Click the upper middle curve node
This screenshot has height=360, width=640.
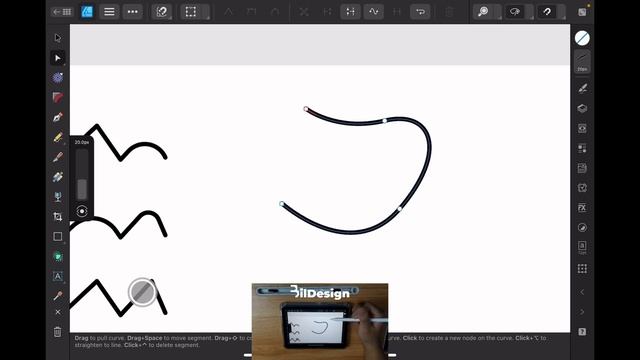pos(384,121)
